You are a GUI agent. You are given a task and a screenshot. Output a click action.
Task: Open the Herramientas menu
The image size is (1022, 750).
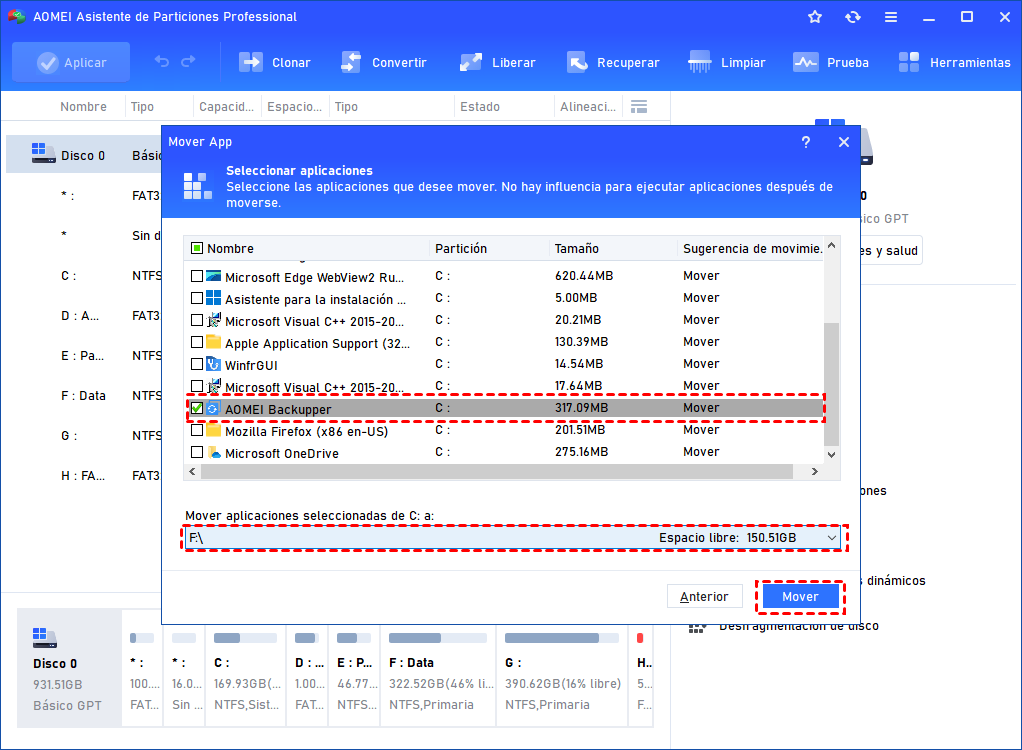click(x=954, y=63)
